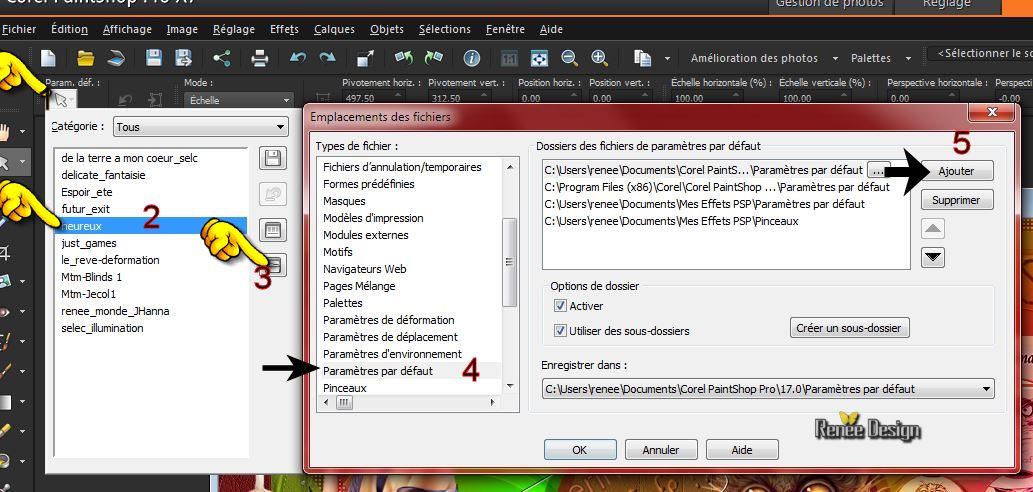Image resolution: width=1033 pixels, height=492 pixels.
Task: Click the Aide button in the dialog
Action: coord(742,450)
